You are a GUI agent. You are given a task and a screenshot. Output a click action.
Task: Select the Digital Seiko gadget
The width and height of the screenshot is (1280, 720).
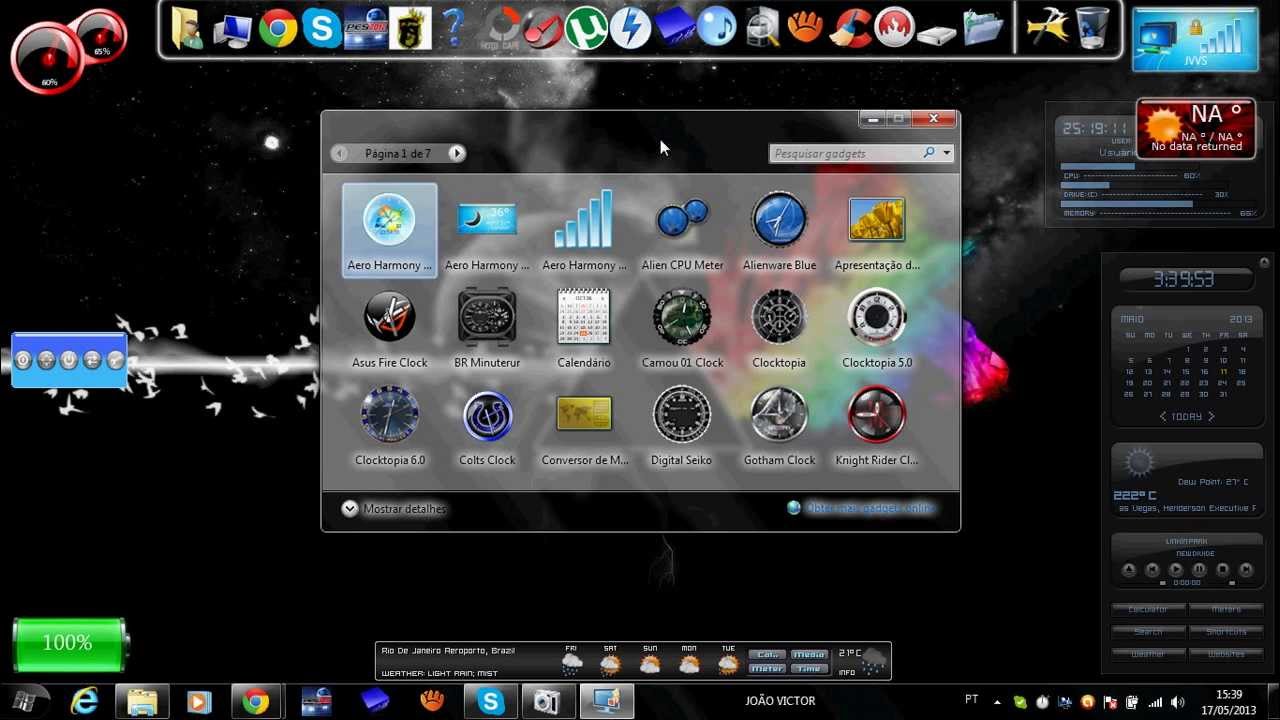[682, 427]
